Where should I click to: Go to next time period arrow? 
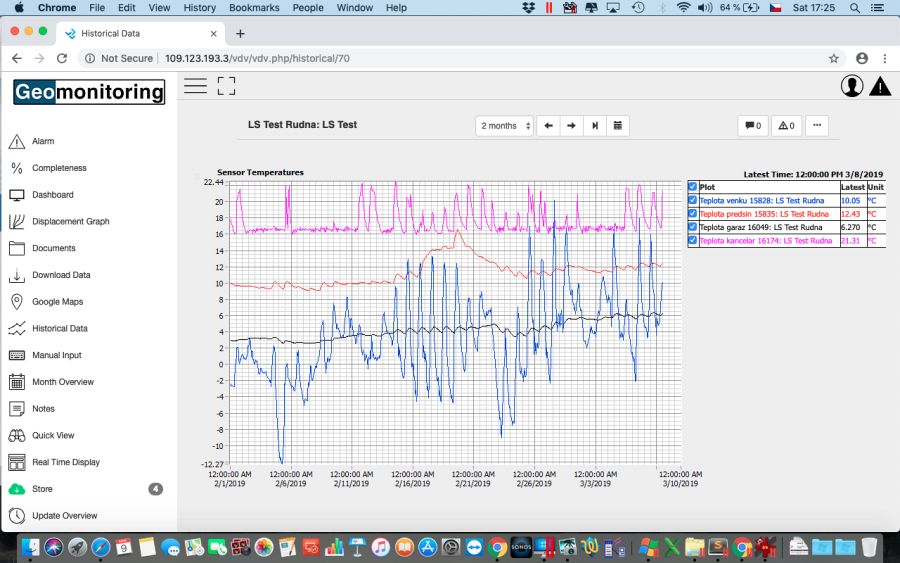point(571,126)
